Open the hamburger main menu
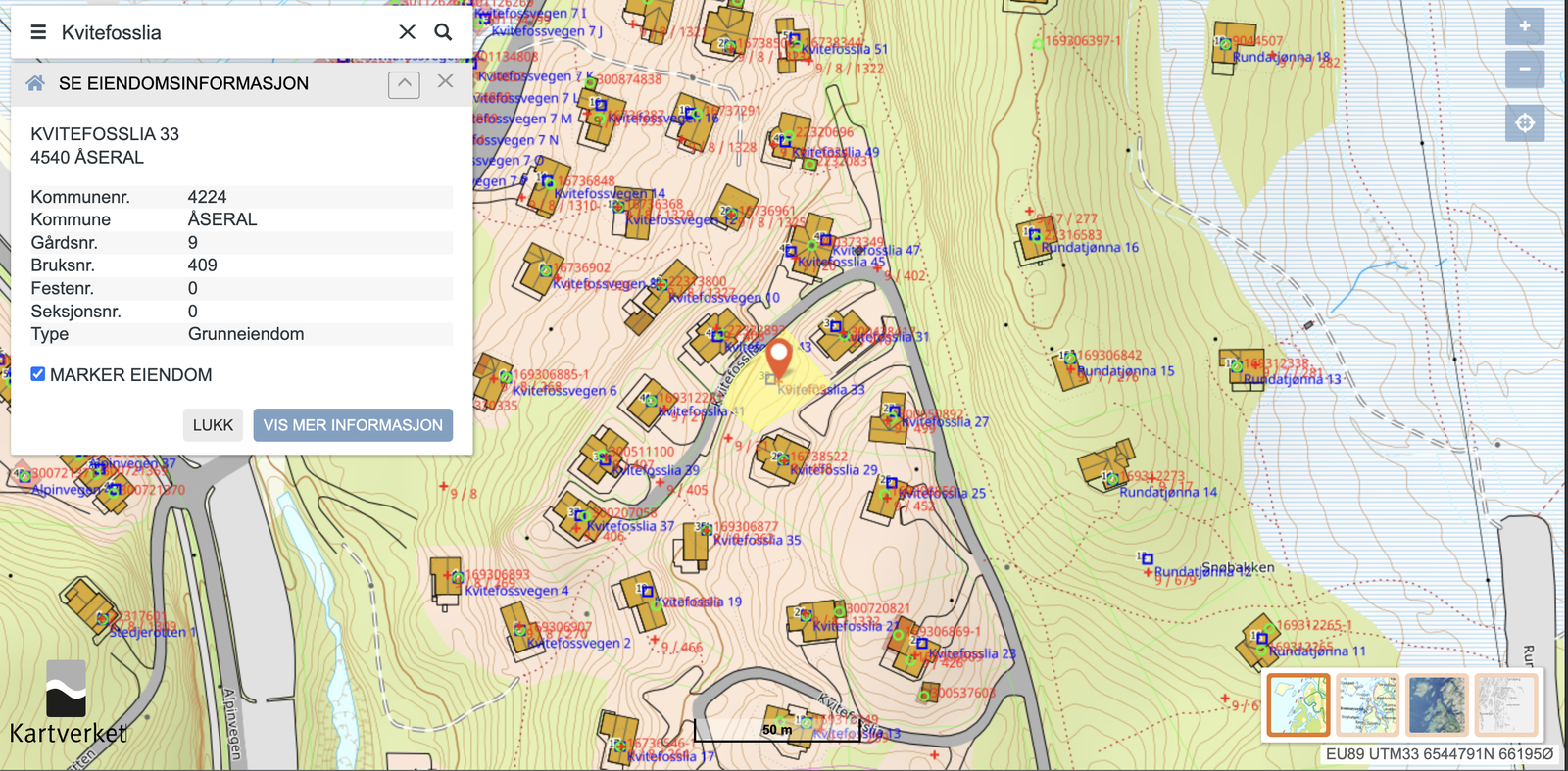Viewport: 1568px width, 771px height. 38,32
